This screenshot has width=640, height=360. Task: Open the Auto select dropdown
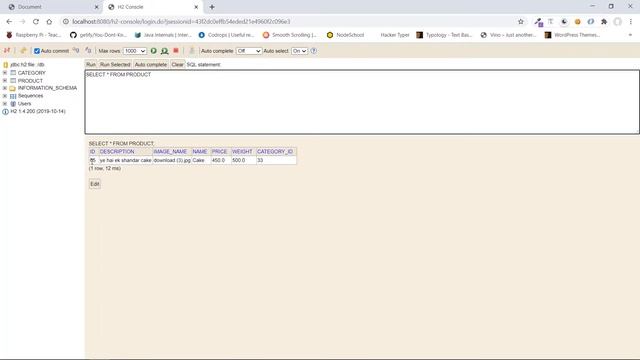pyautogui.click(x=299, y=51)
